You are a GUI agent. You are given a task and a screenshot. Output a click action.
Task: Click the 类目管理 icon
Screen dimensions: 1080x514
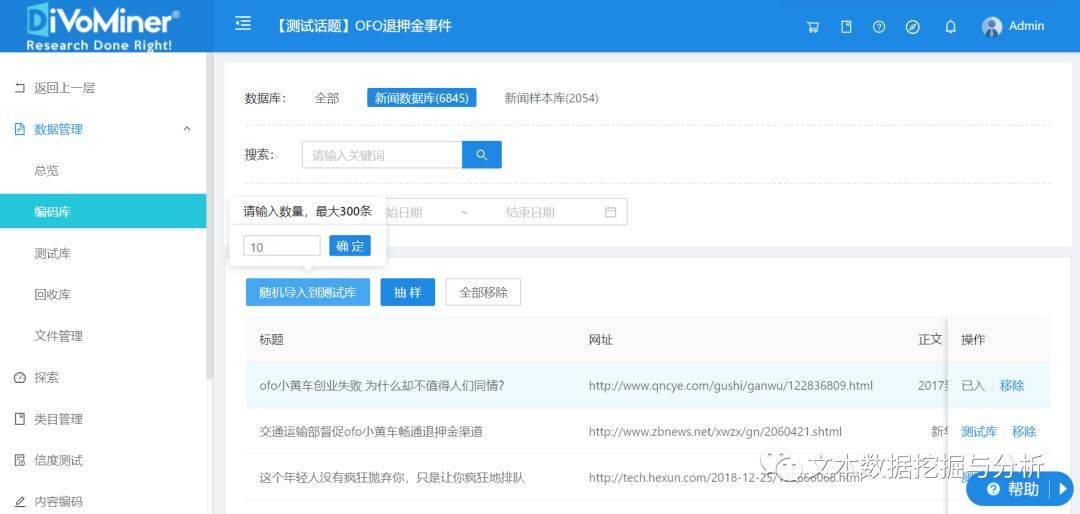[x=20, y=419]
